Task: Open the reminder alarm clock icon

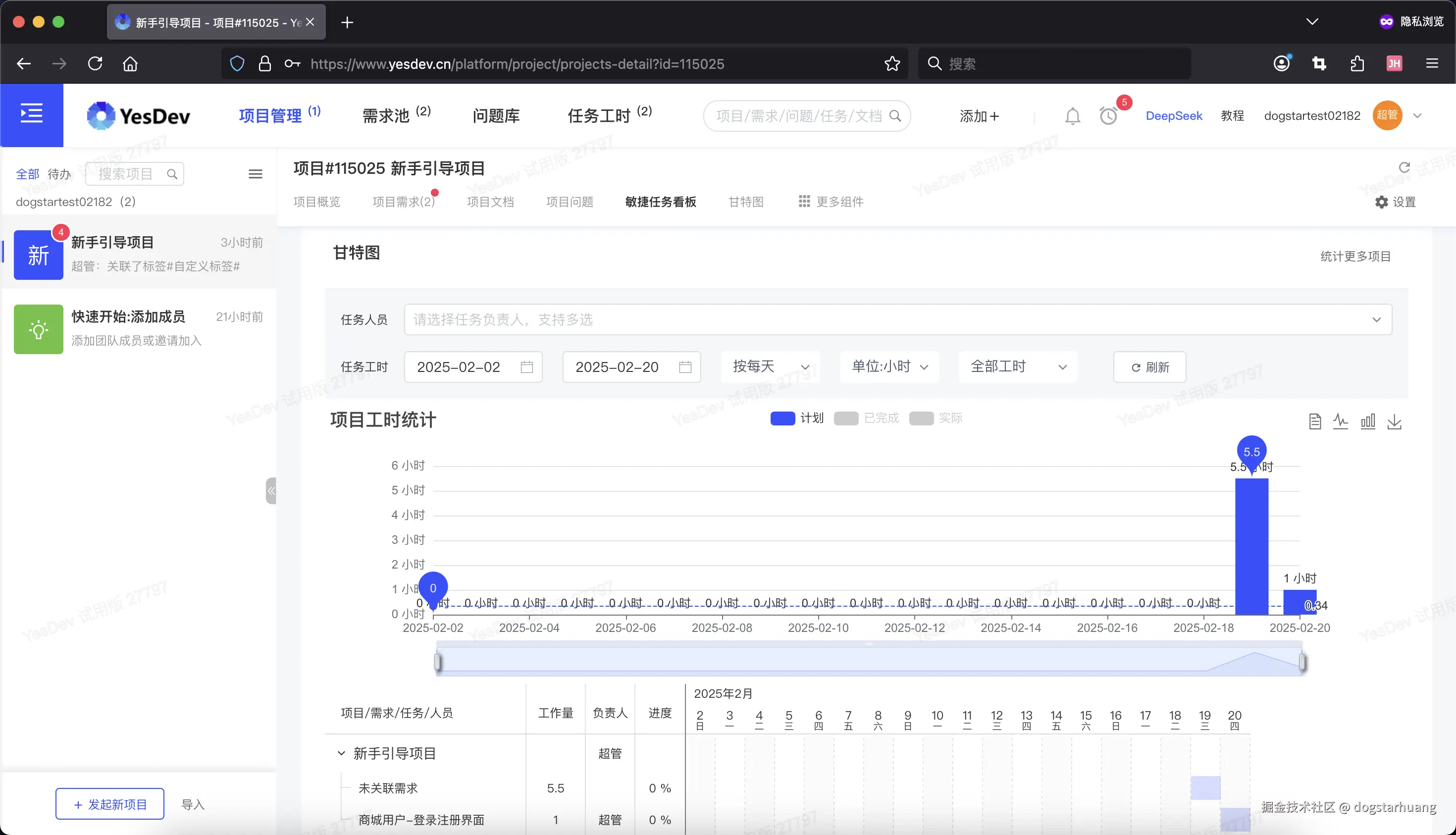Action: [1108, 116]
